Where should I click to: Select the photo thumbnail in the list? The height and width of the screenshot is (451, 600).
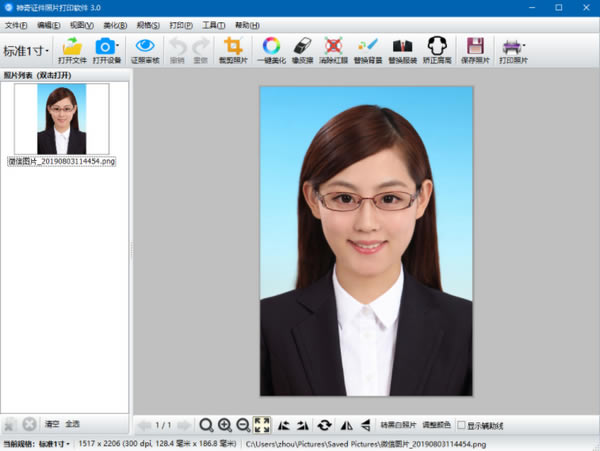tap(60, 120)
